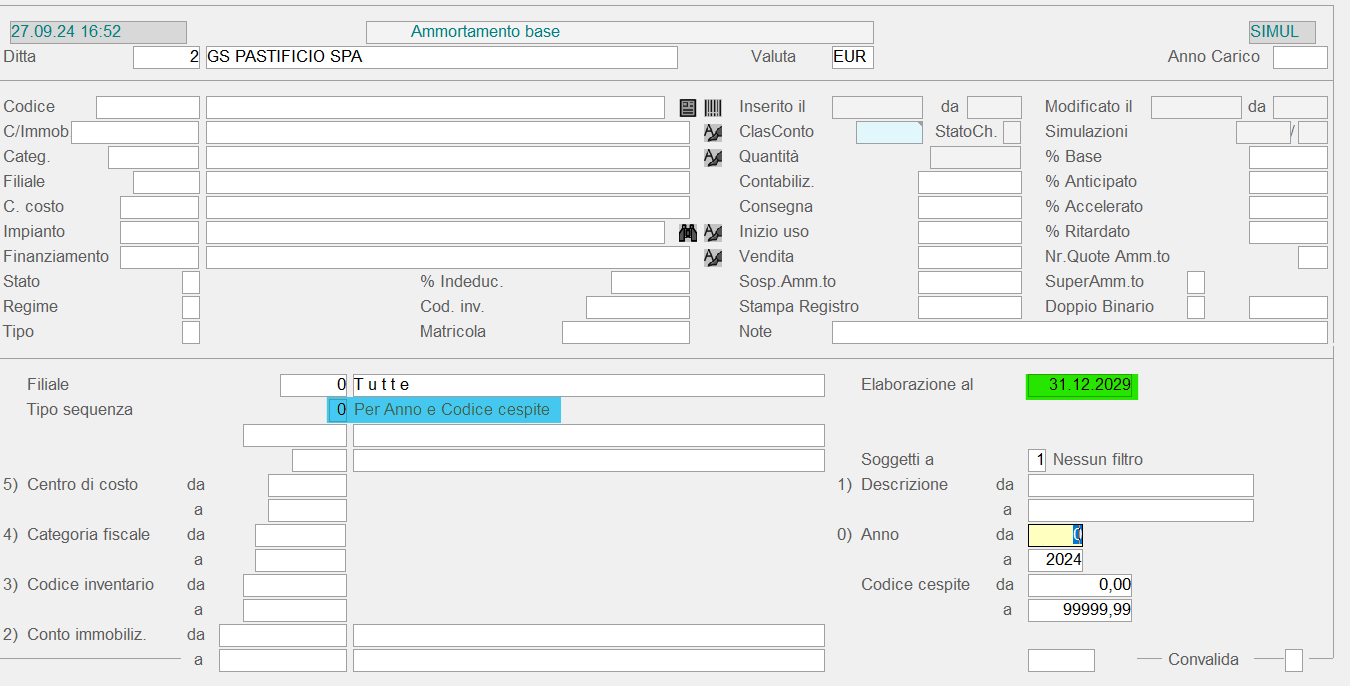The height and width of the screenshot is (686, 1350).
Task: Click the barcode icon in the Codice row
Action: pyautogui.click(x=713, y=108)
